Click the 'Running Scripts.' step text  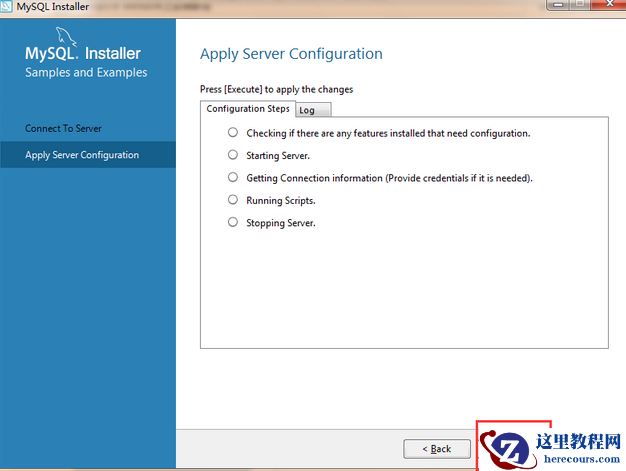[x=281, y=200]
